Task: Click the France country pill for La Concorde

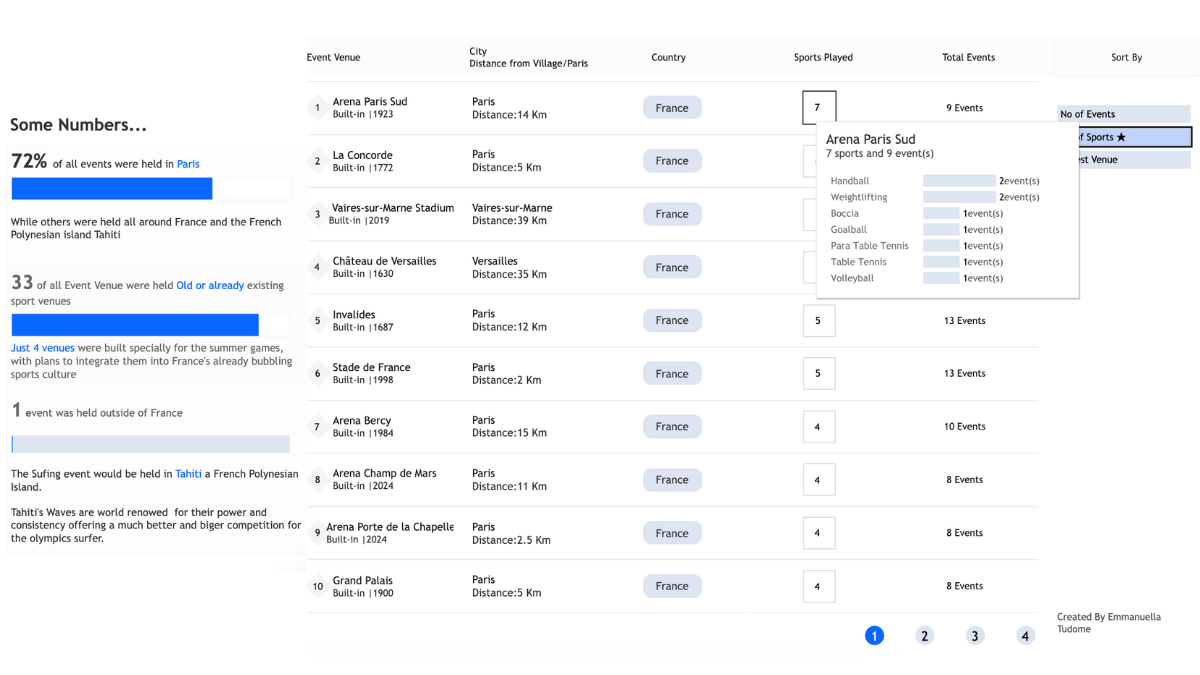Action: (672, 160)
